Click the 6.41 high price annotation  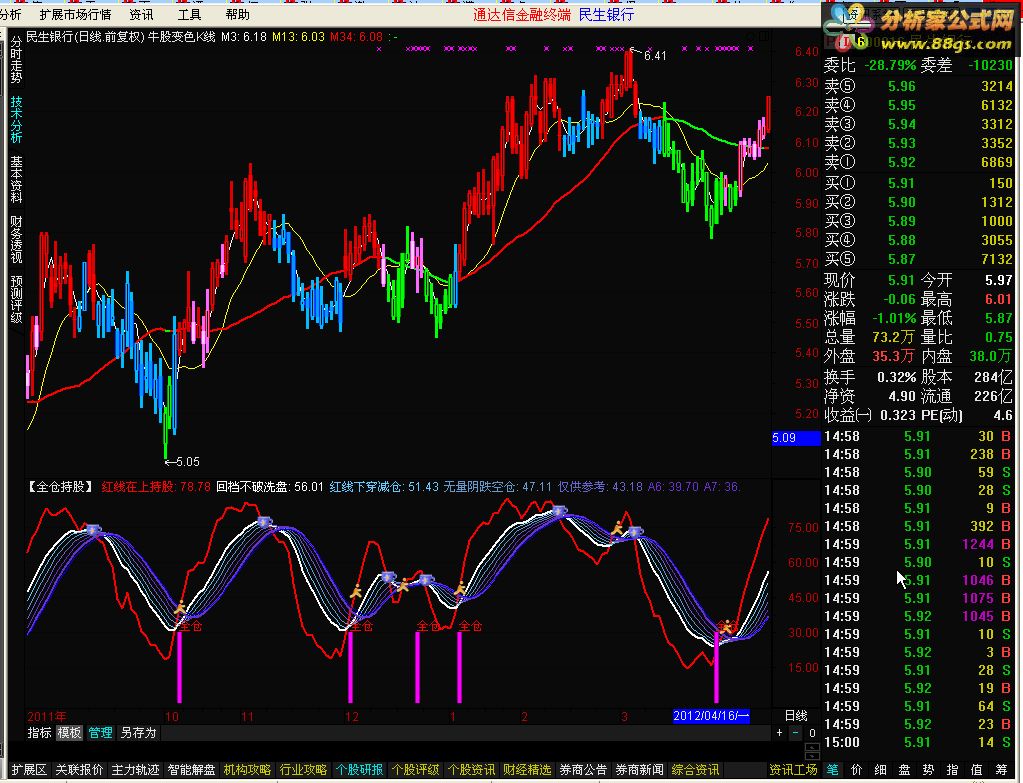655,55
